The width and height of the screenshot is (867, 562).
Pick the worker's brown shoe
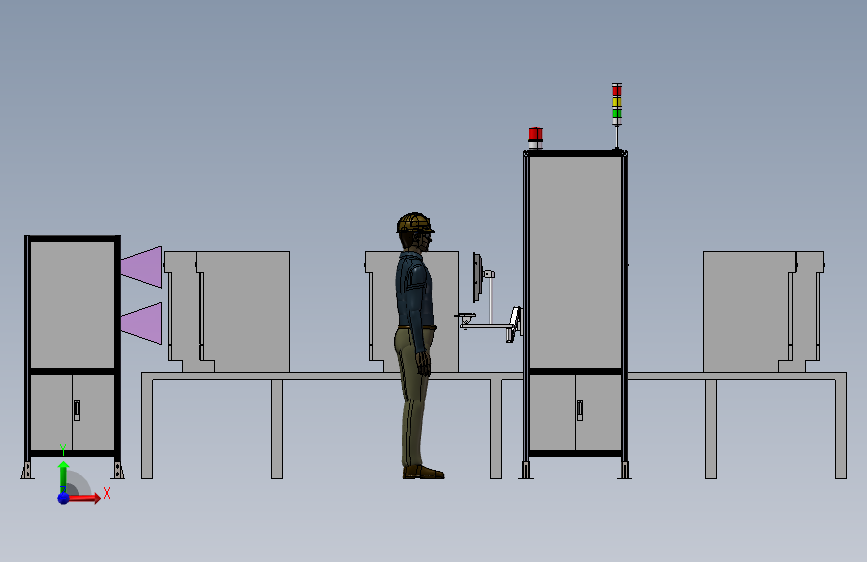(x=423, y=472)
